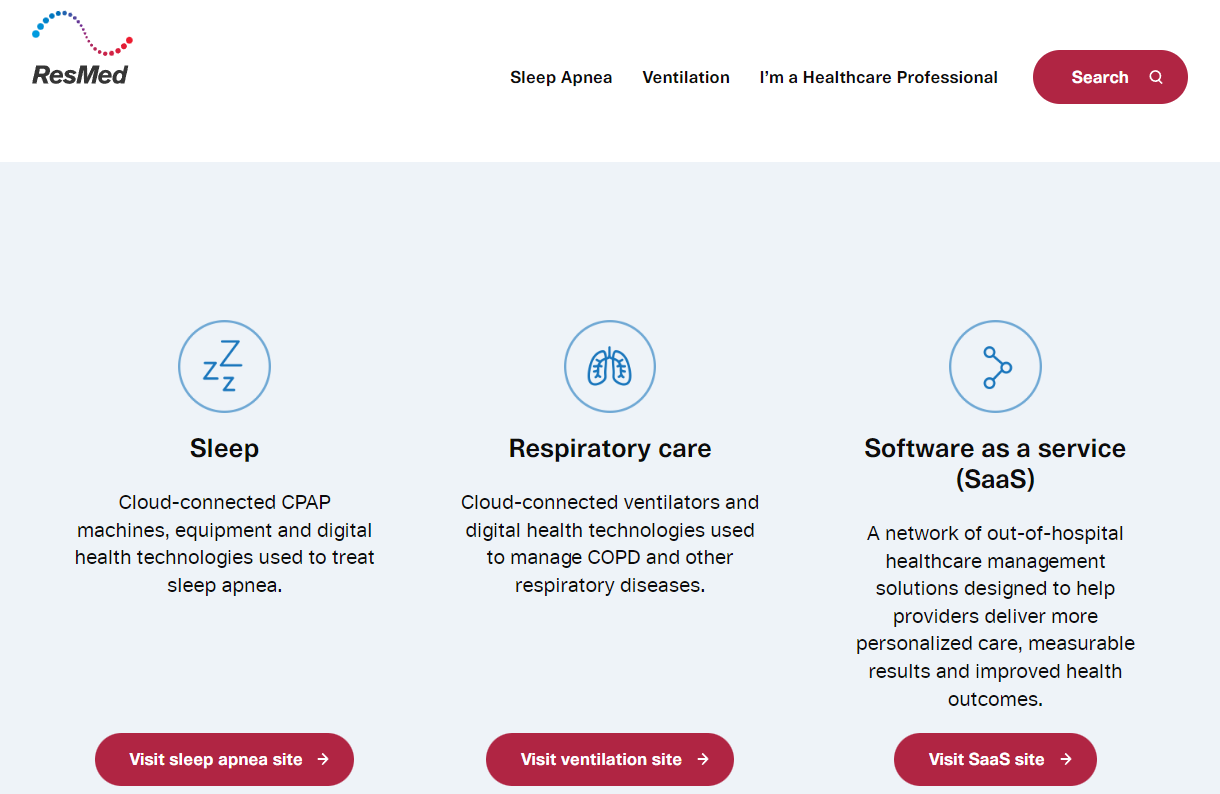Screen dimensions: 1220x794
Task: Select the Software as a service heading
Action: point(995,463)
